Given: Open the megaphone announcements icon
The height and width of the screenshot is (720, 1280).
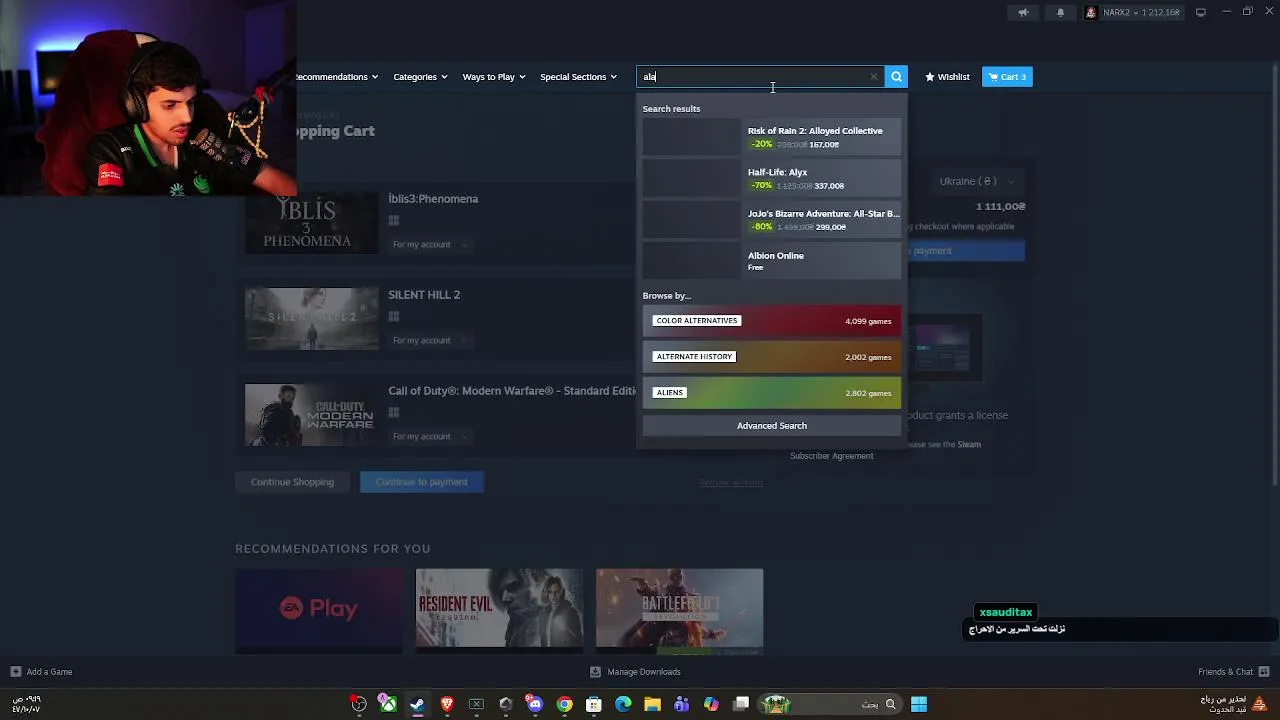Looking at the screenshot, I should (1023, 12).
